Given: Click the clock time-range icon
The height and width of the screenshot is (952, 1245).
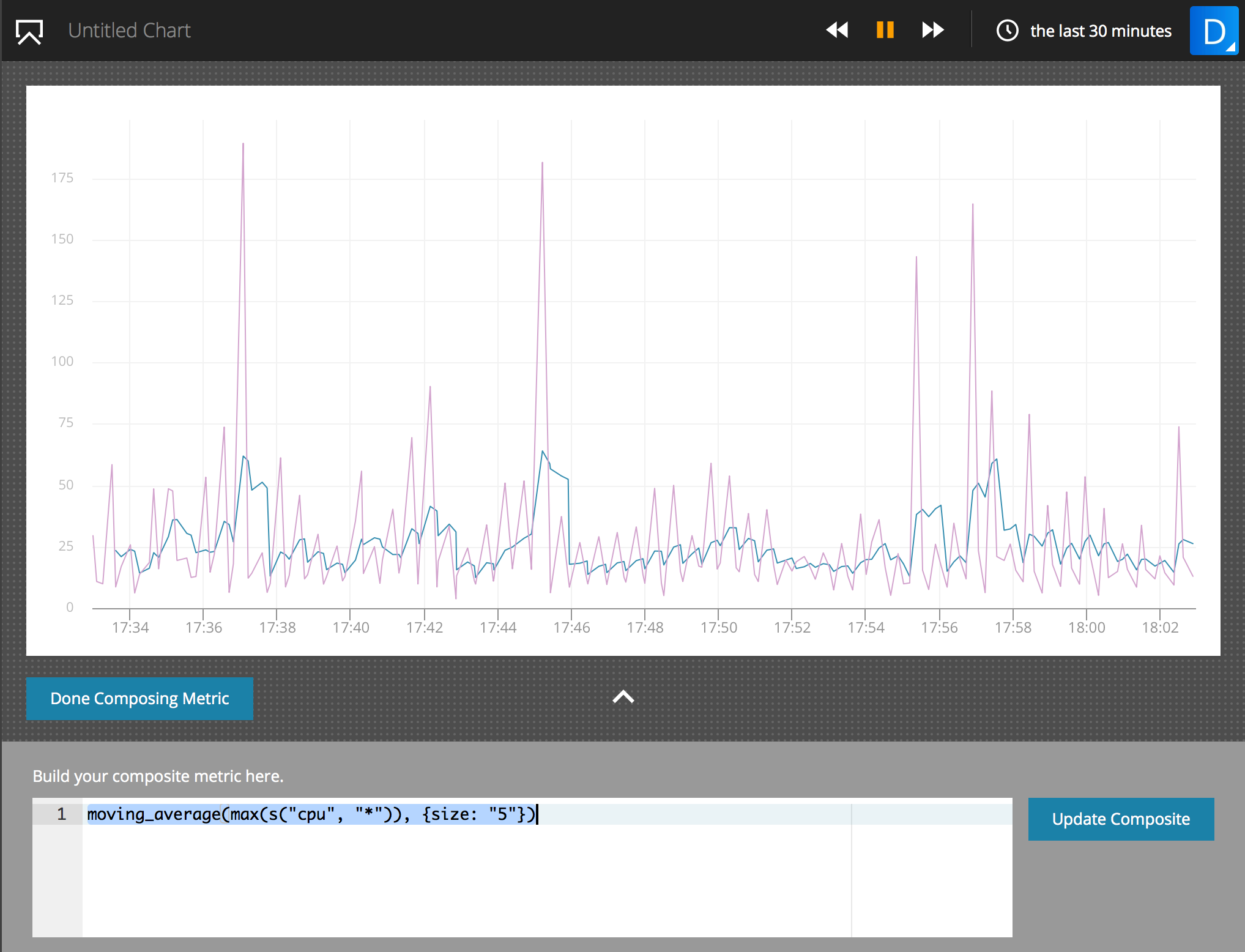Looking at the screenshot, I should pyautogui.click(x=1007, y=31).
